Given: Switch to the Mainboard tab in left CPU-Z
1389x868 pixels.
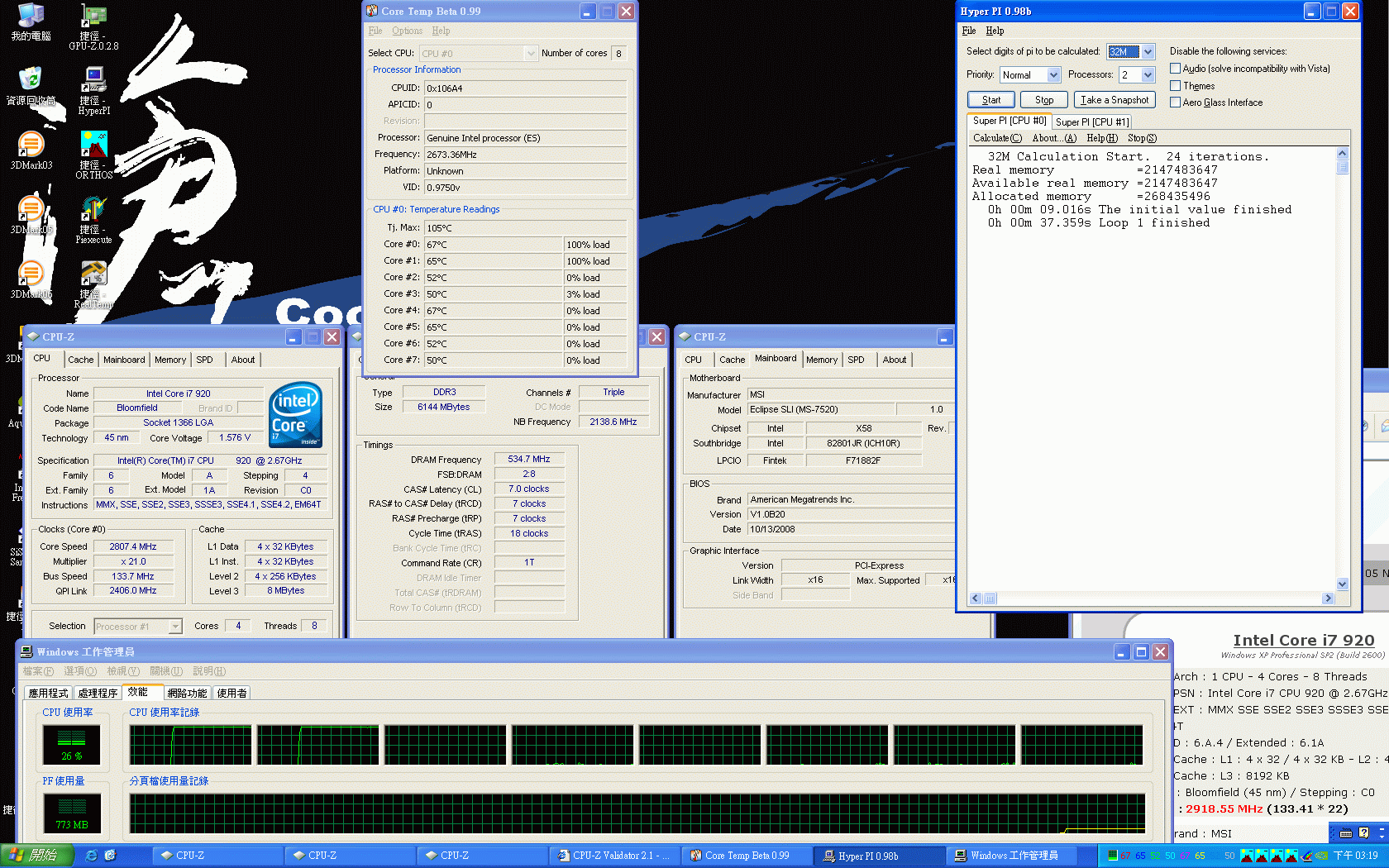Looking at the screenshot, I should click(124, 360).
